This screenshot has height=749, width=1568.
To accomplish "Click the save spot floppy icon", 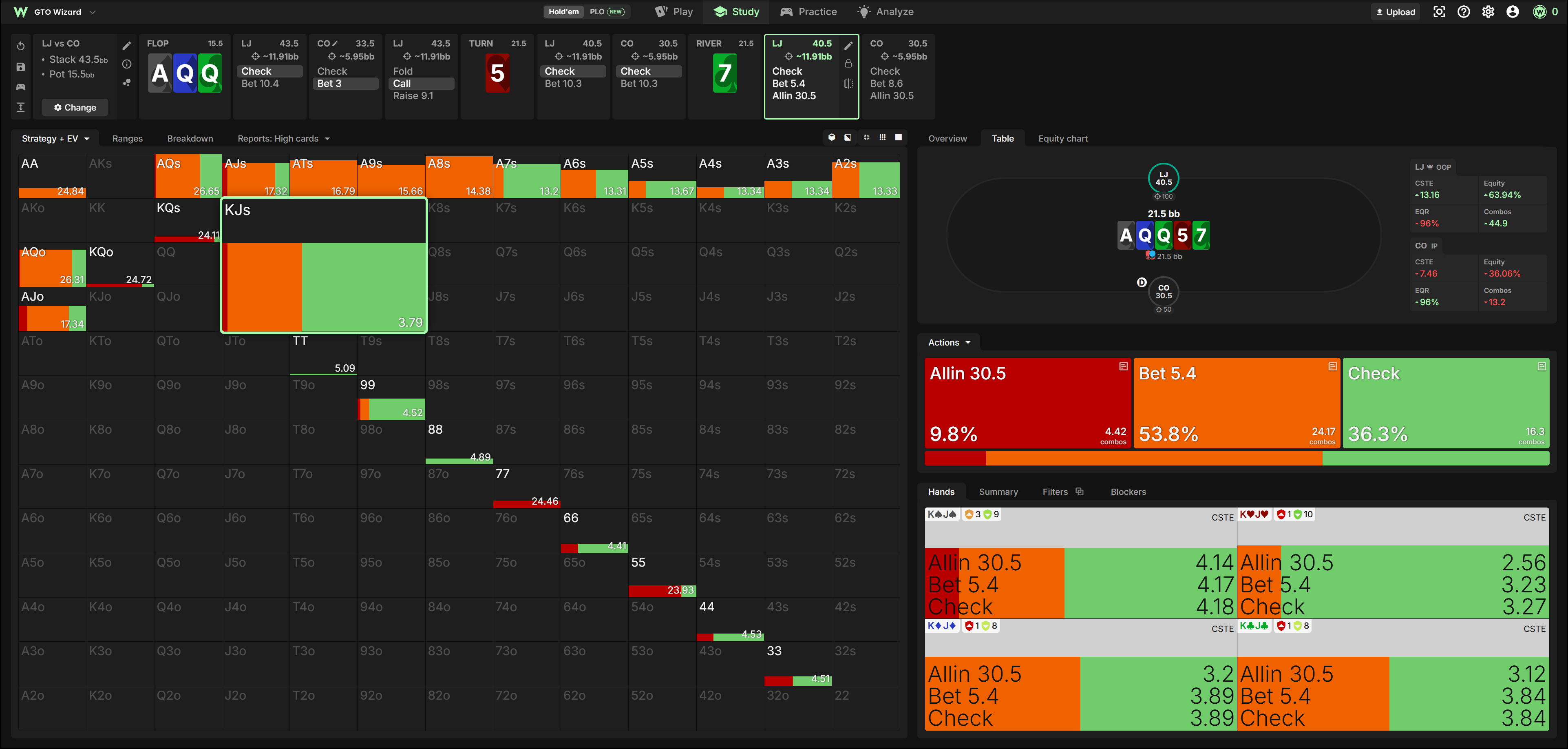I will click(21, 67).
